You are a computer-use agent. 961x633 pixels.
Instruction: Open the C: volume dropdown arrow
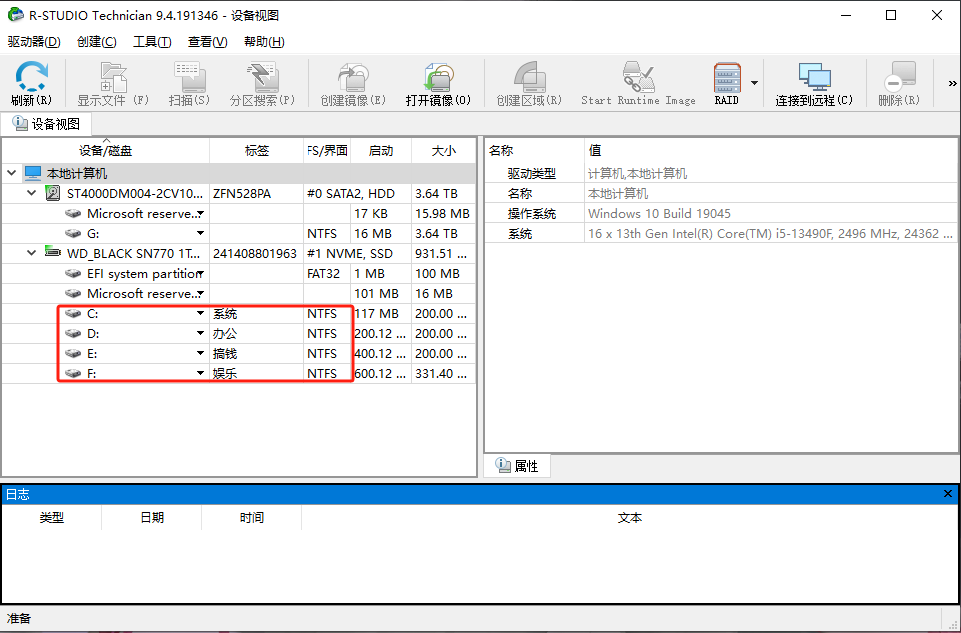[x=199, y=313]
